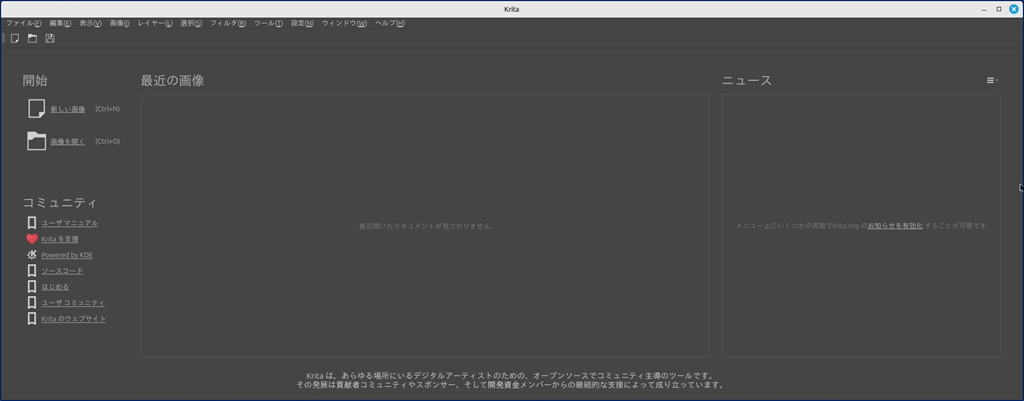Screen dimensions: 1024x401
Task: Click the open file toolbar icon
Action: pos(32,38)
